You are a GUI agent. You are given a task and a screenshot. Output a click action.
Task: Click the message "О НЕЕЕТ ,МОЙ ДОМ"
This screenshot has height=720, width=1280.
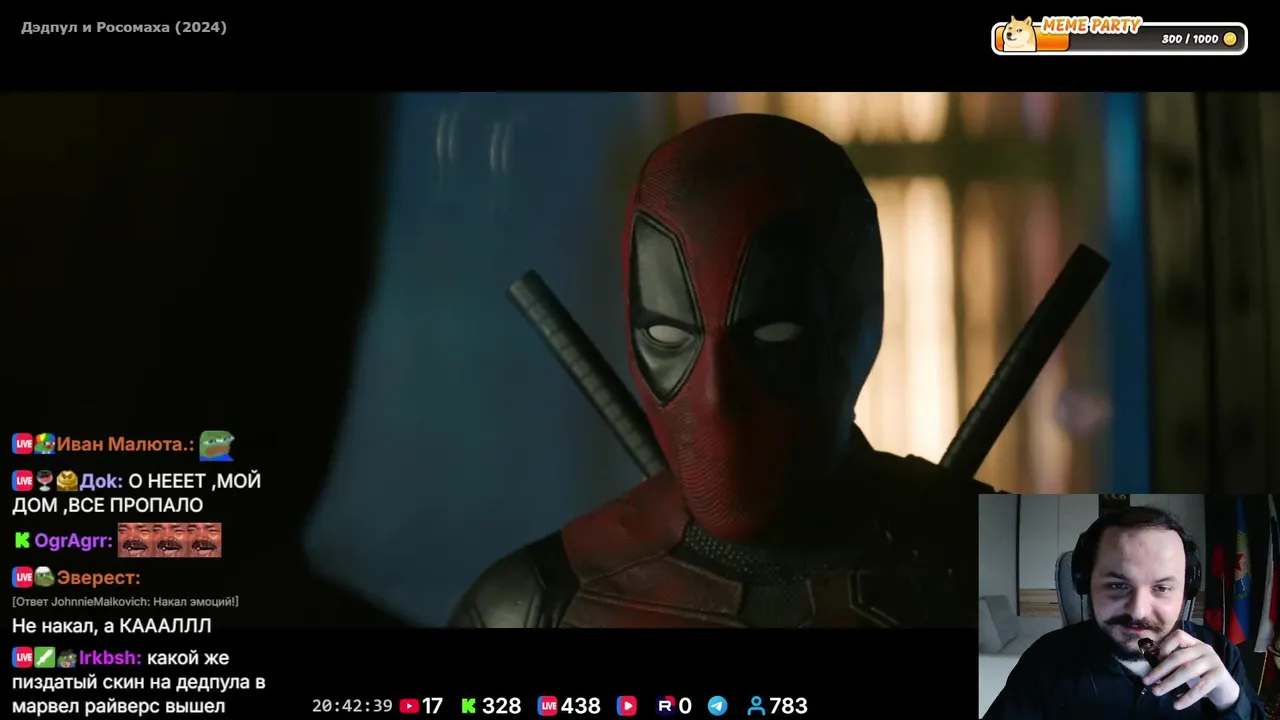point(137,493)
